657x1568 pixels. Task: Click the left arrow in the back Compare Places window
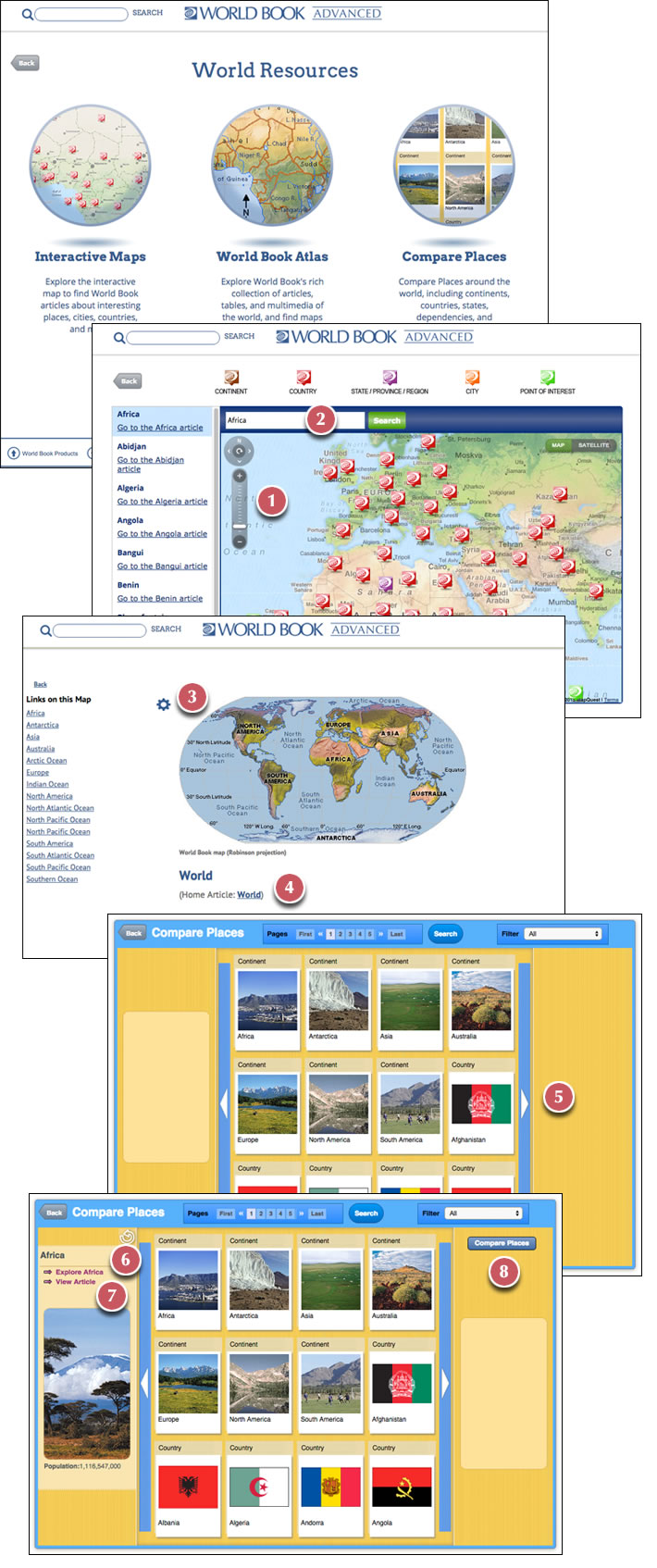pos(223,1103)
